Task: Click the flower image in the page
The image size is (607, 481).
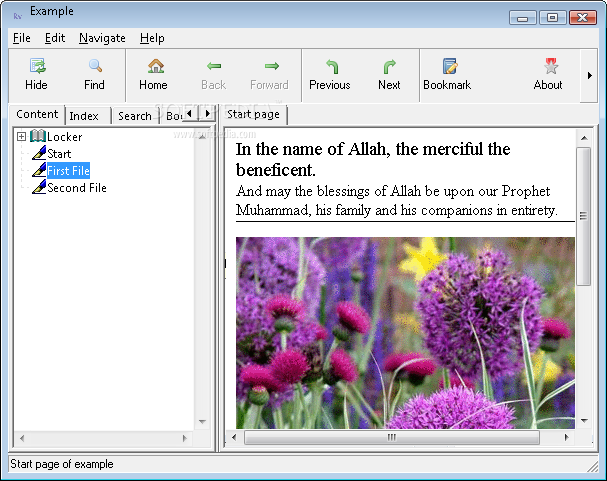Action: coord(405,333)
